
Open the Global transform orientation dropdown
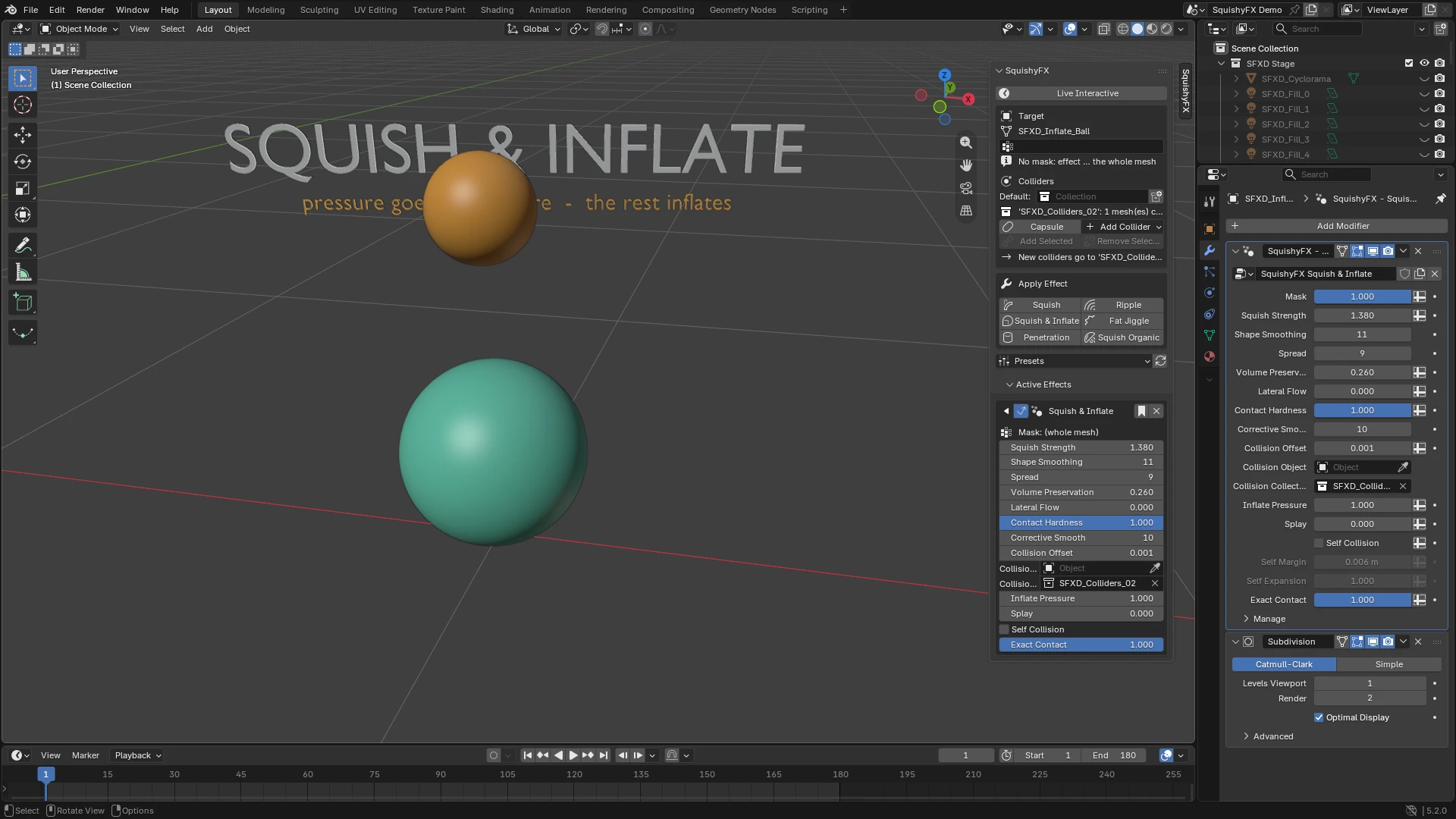[x=534, y=29]
